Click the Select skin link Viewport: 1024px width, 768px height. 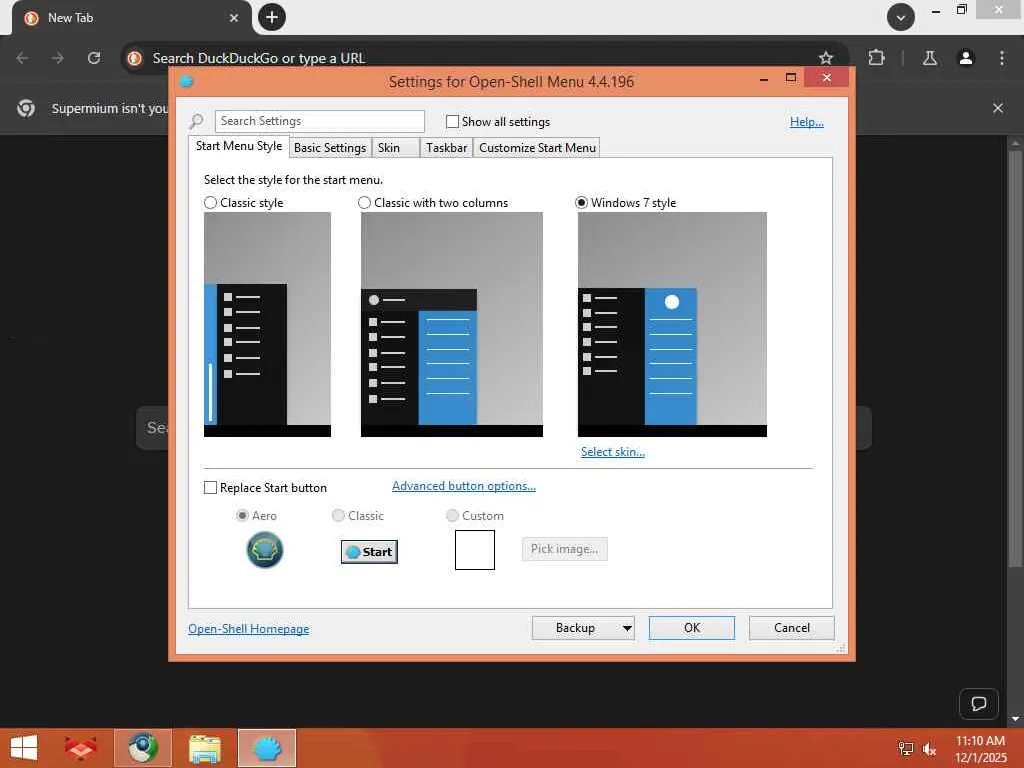(613, 452)
